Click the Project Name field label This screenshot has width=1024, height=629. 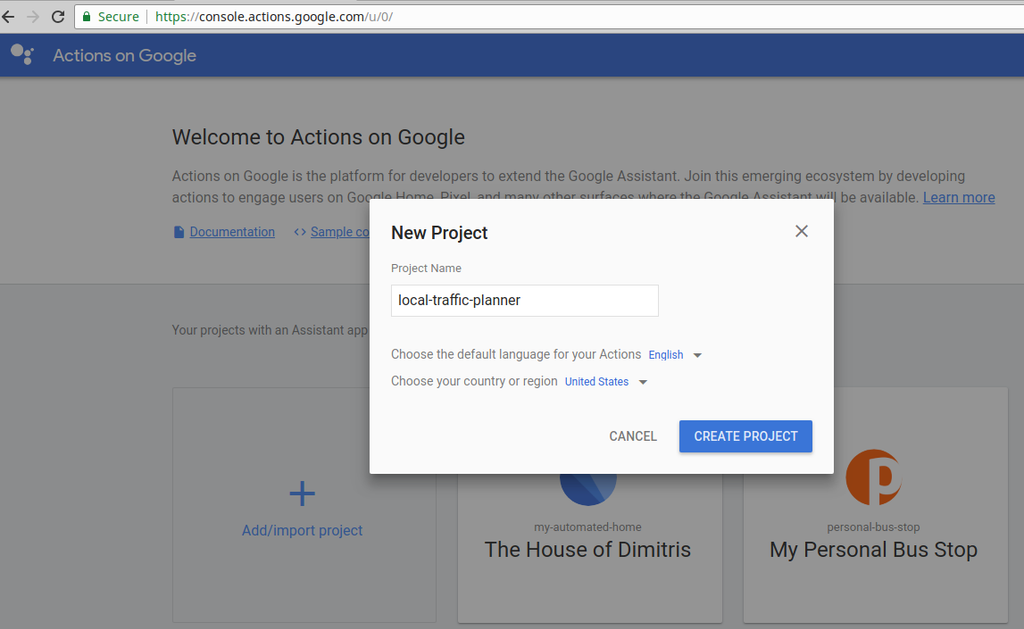click(x=426, y=268)
